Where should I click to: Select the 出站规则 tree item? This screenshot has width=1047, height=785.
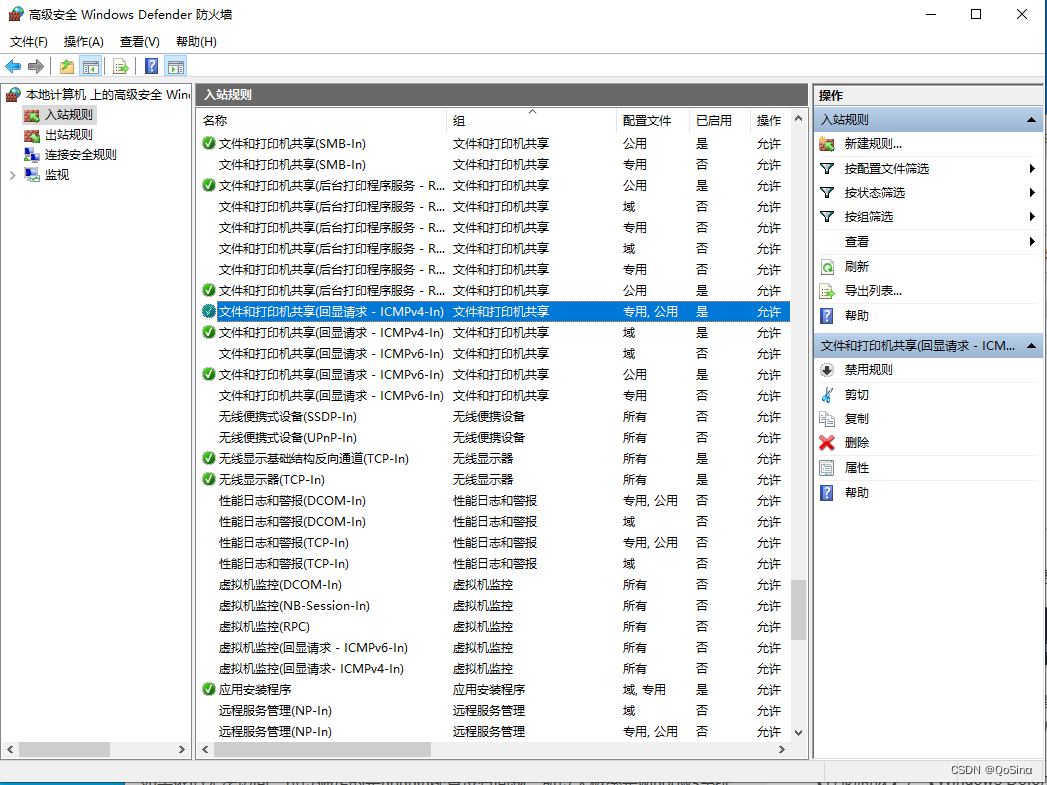68,135
